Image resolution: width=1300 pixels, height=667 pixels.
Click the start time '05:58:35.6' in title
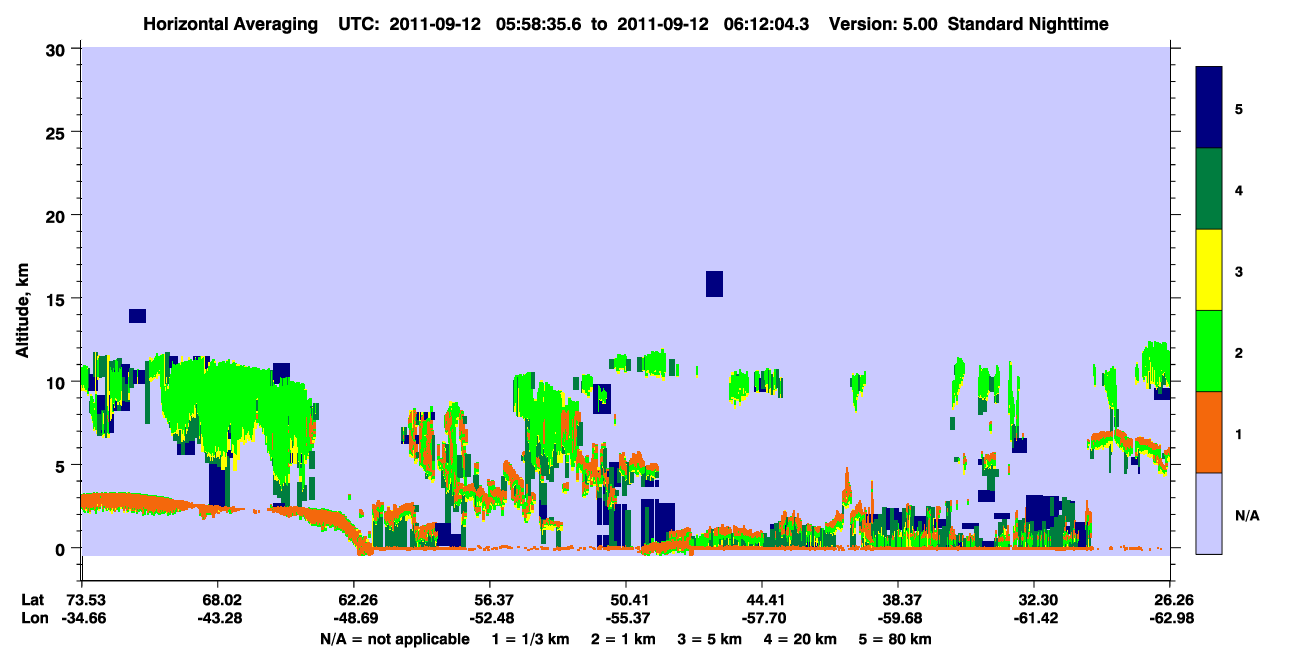(540, 24)
